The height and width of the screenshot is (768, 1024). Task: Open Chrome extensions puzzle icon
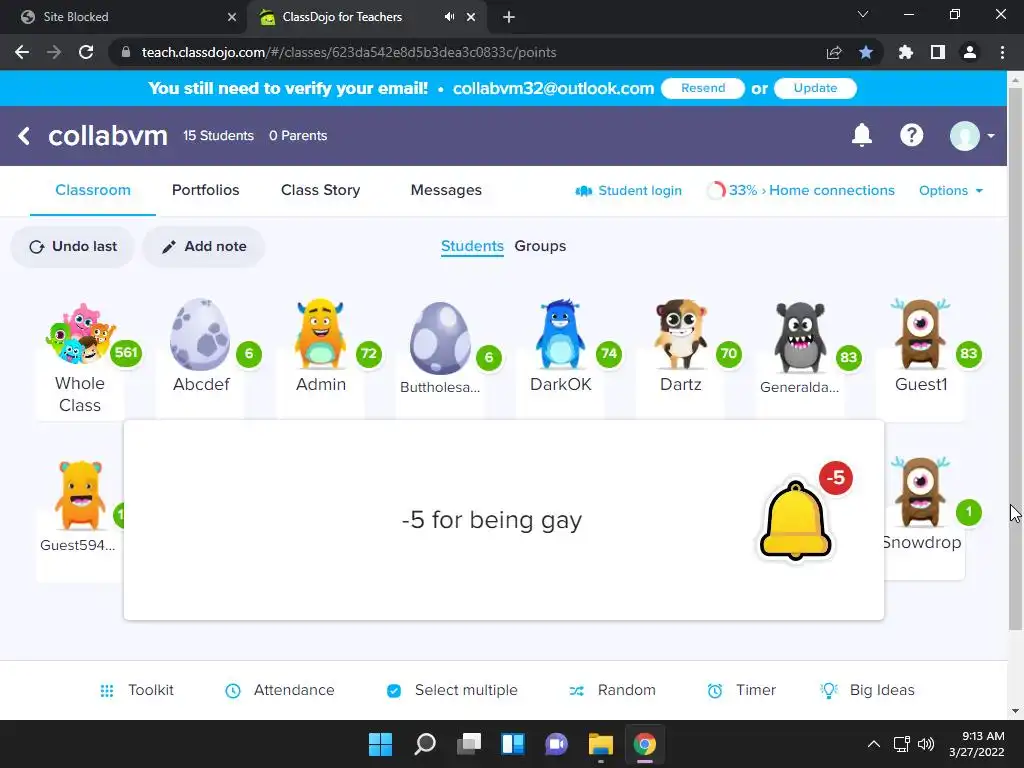pos(905,52)
